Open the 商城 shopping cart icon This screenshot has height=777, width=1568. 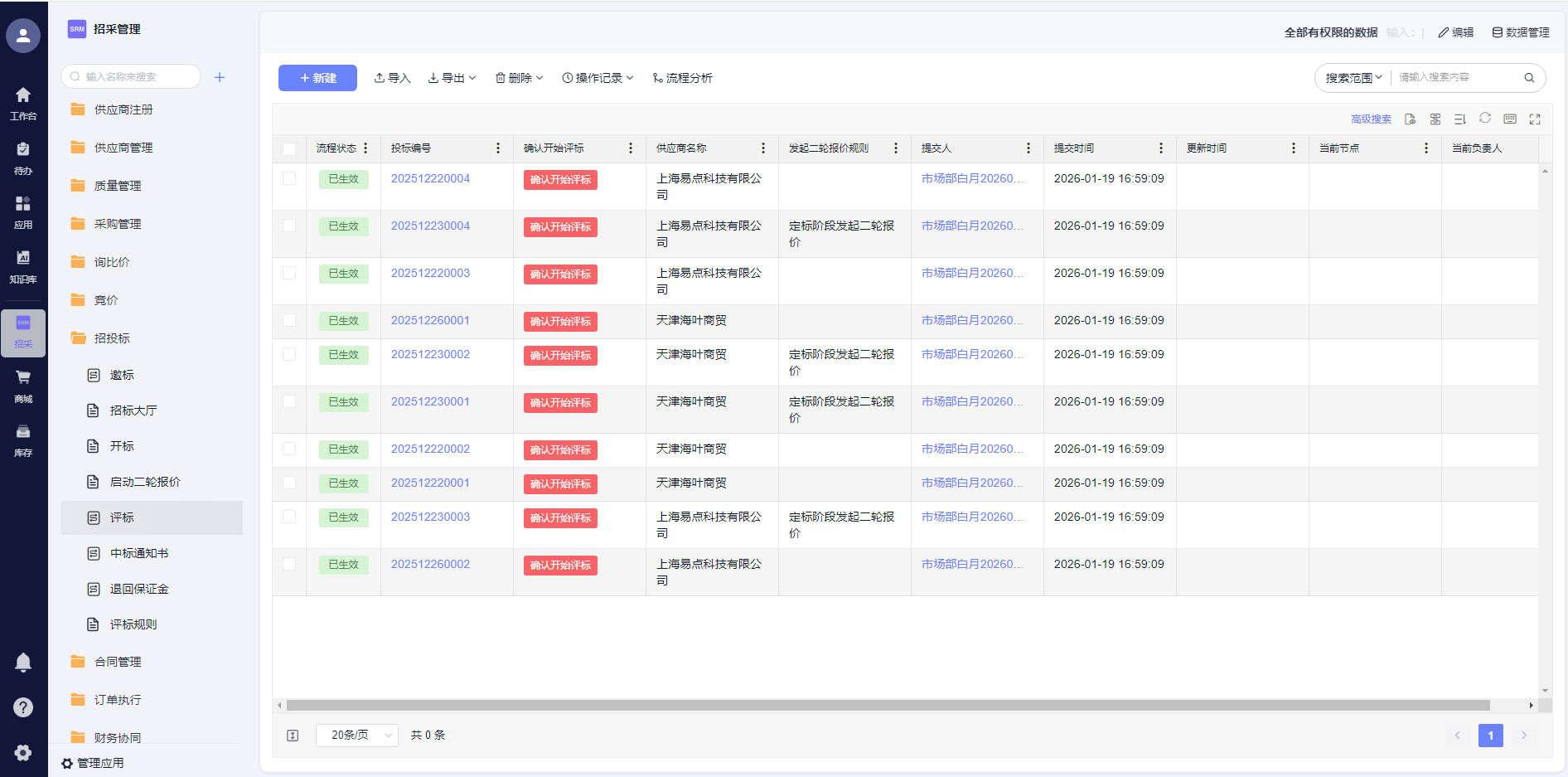tap(23, 386)
